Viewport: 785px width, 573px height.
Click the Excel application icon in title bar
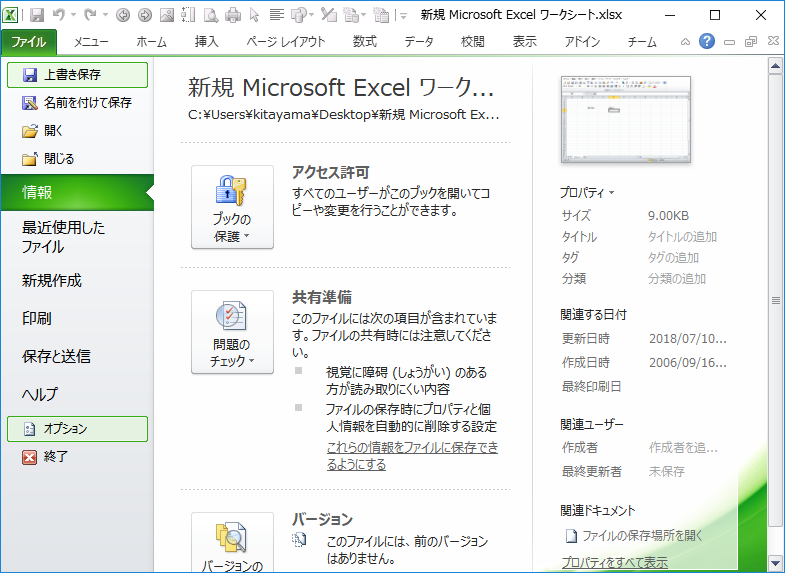pyautogui.click(x=10, y=15)
